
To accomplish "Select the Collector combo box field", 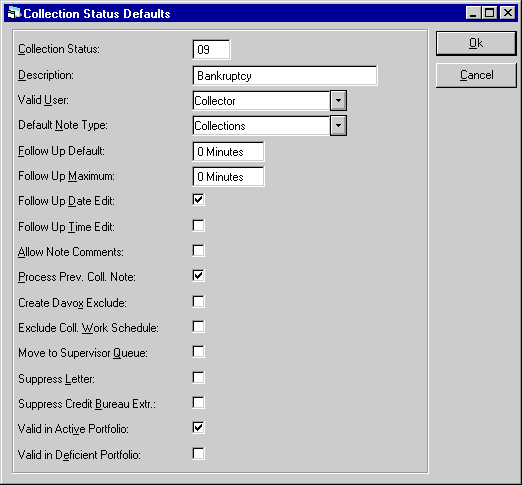I will tap(261, 100).
